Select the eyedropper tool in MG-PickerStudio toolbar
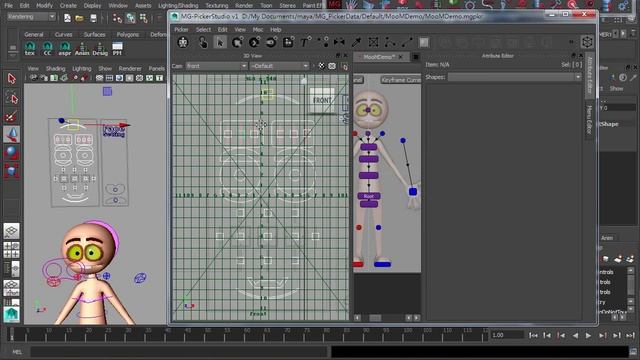This screenshot has height=360, width=640. tap(356, 42)
